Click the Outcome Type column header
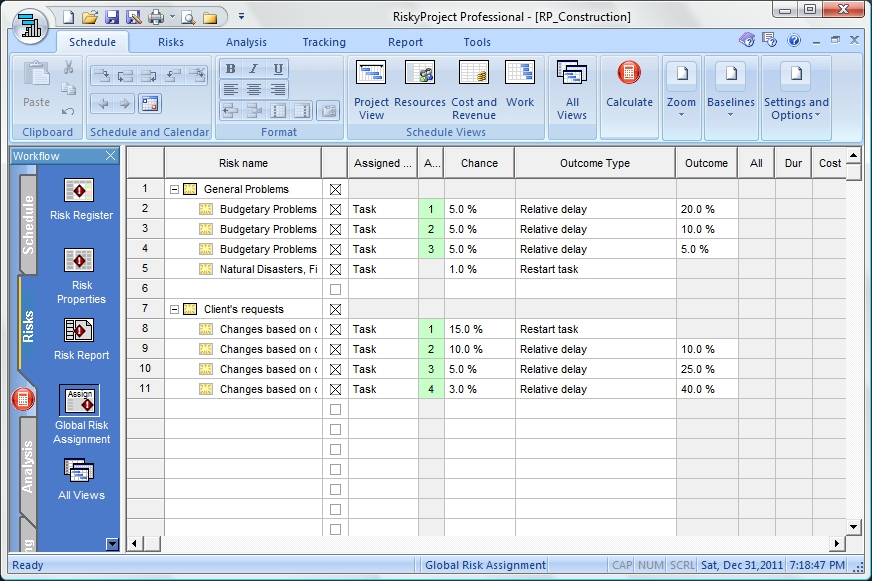This screenshot has height=581, width=872. (594, 163)
